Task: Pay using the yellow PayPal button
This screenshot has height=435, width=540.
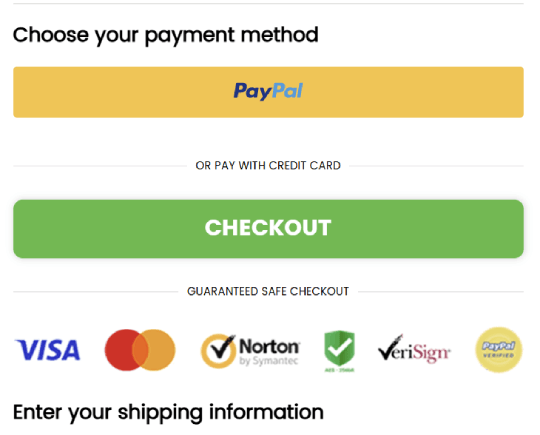Action: point(268,92)
